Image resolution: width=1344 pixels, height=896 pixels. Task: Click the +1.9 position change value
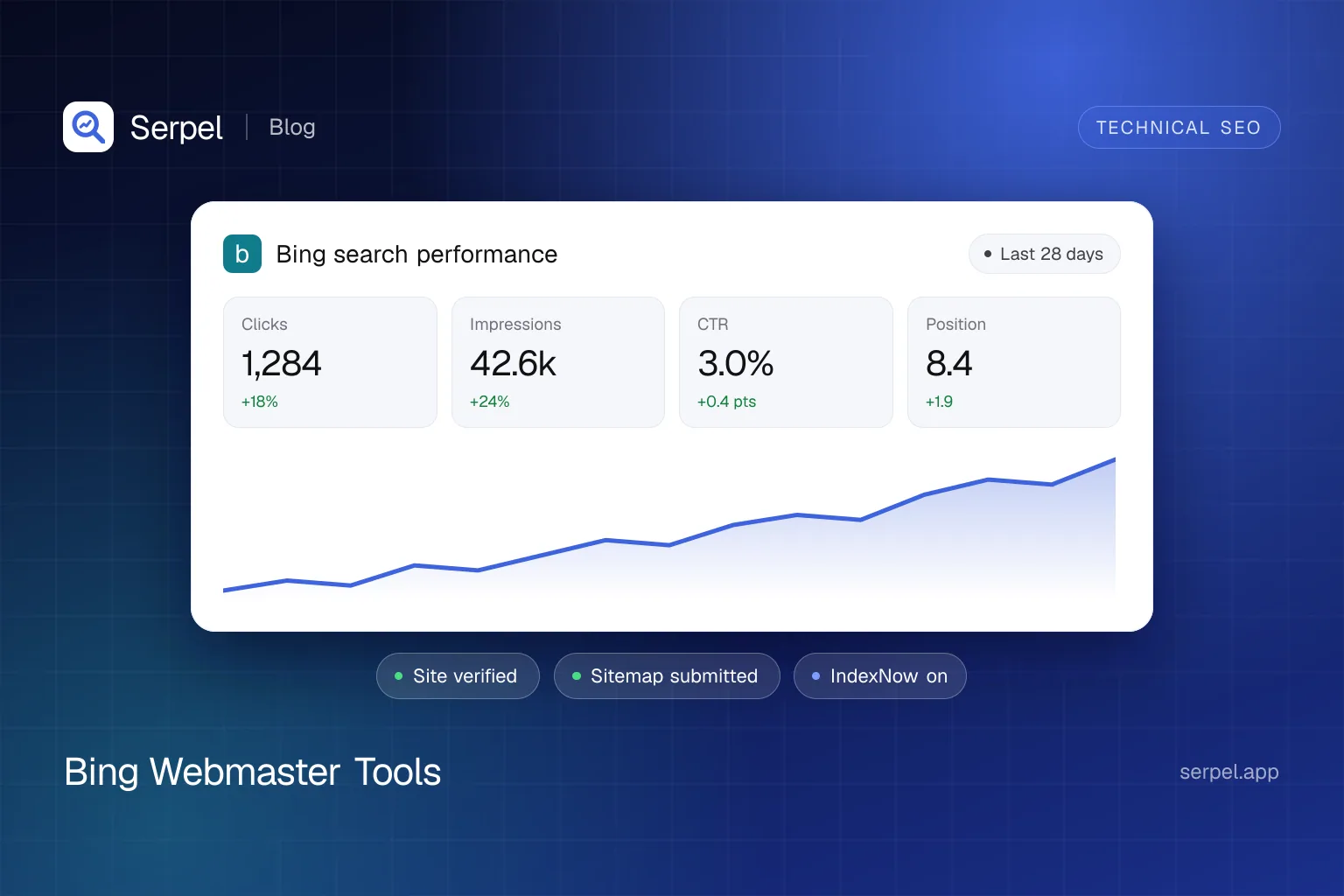click(x=940, y=402)
